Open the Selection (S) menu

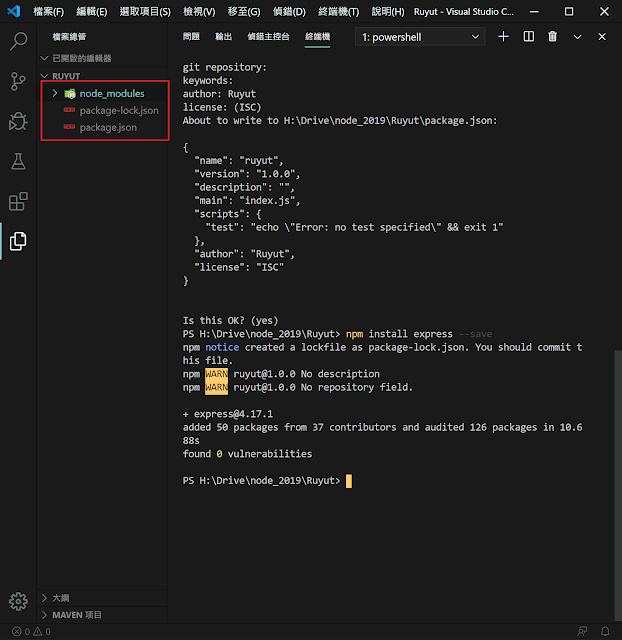(x=145, y=11)
